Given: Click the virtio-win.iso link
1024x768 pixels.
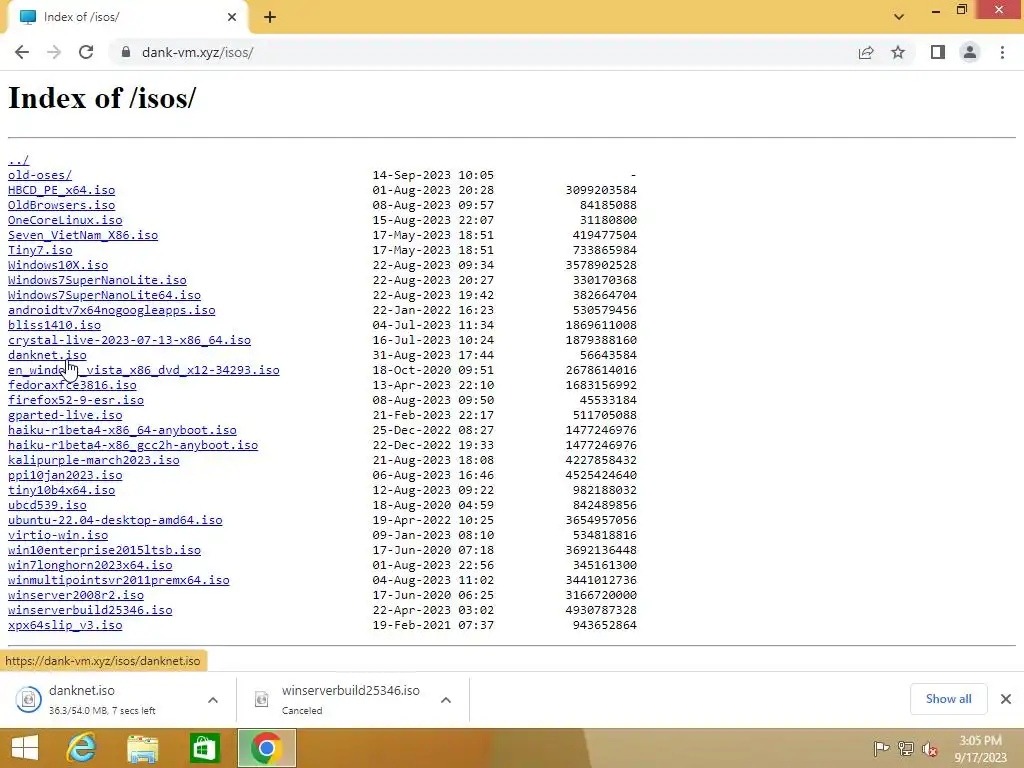Looking at the screenshot, I should click(57, 536).
